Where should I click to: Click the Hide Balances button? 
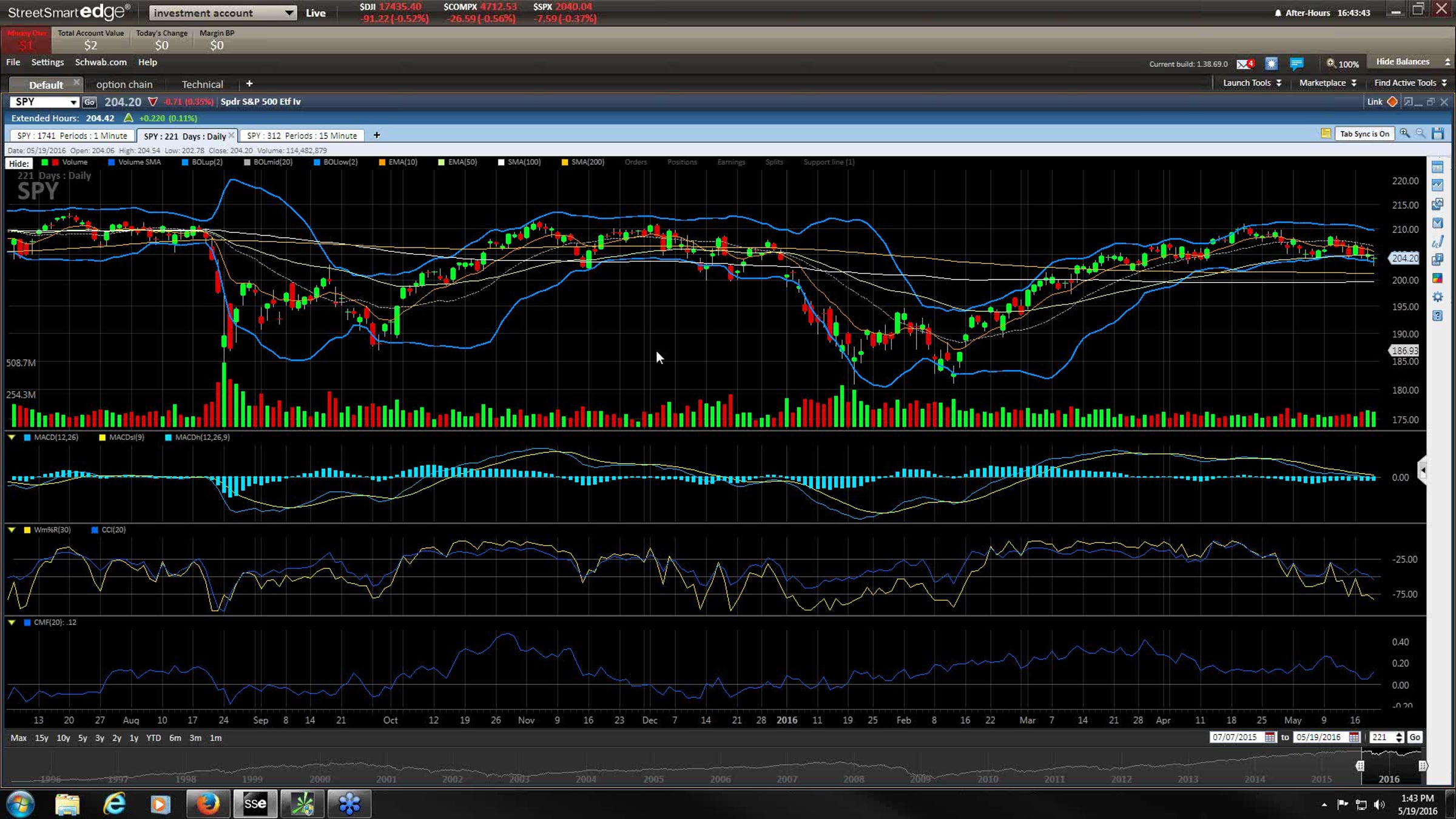(1402, 62)
